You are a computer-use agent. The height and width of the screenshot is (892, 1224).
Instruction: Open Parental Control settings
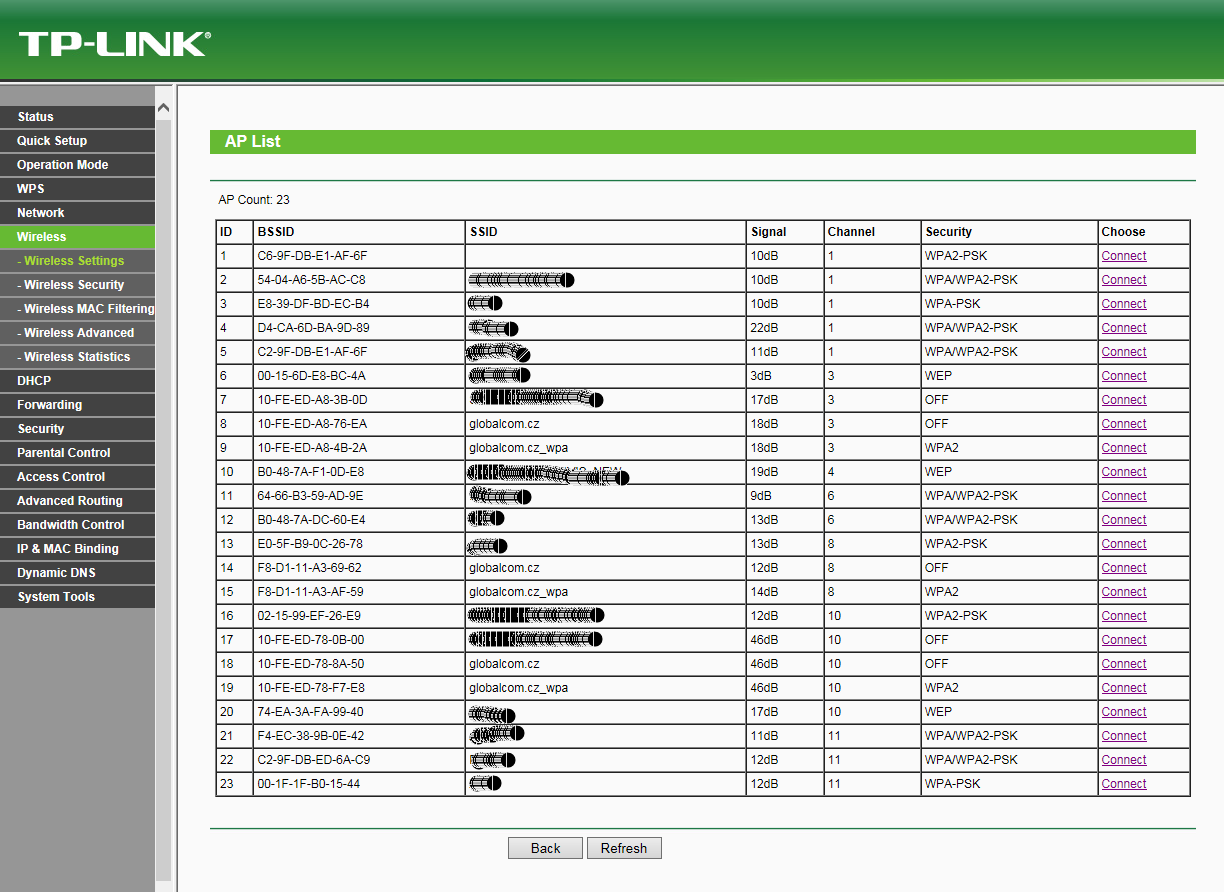tap(77, 453)
